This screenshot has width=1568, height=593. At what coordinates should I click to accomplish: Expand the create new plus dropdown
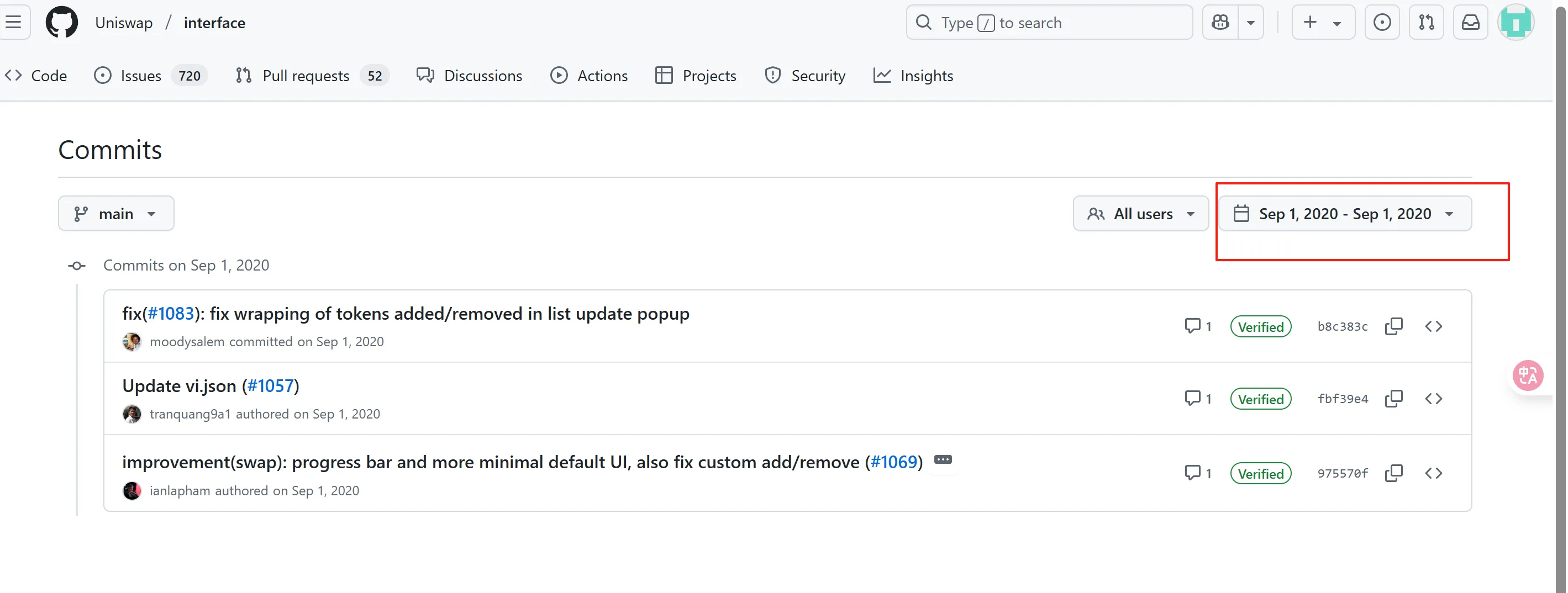click(x=1323, y=23)
